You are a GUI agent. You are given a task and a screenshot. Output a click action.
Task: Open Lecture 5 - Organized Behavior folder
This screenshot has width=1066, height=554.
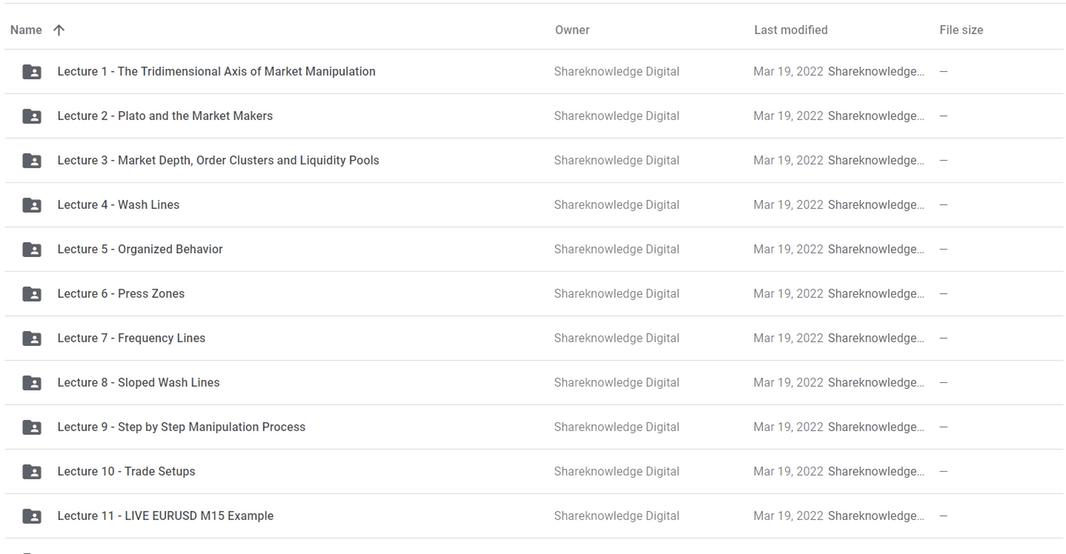coord(533,249)
